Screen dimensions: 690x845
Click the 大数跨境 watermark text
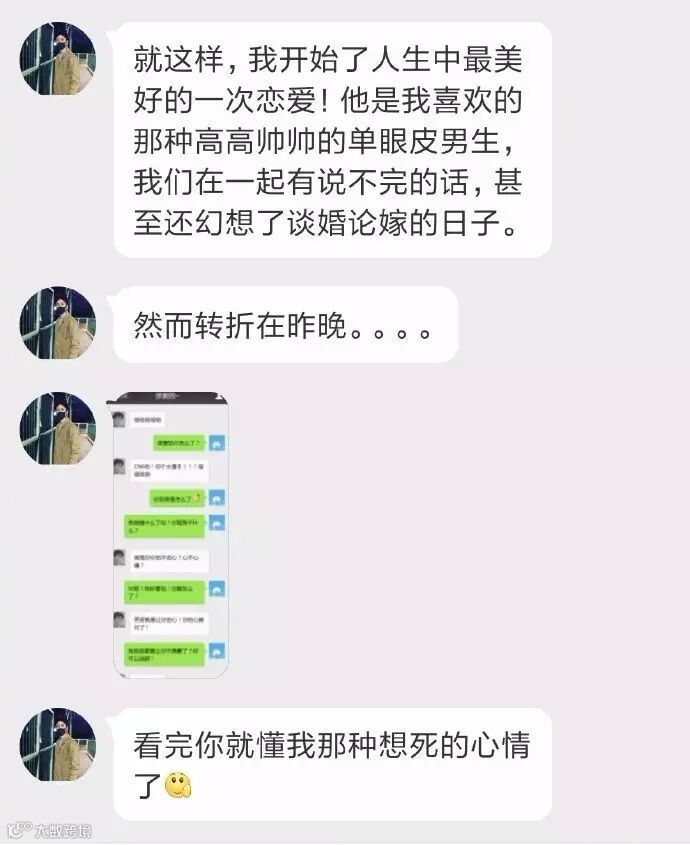[x=63, y=830]
